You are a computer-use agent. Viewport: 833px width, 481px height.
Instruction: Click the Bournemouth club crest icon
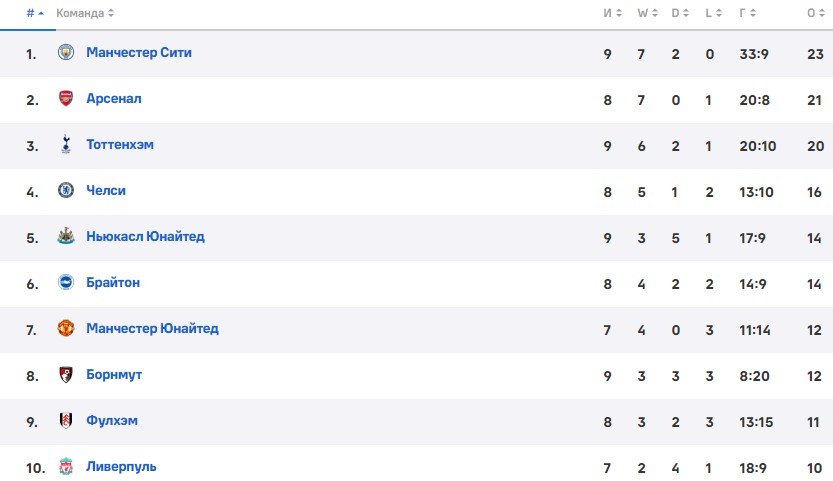(66, 375)
